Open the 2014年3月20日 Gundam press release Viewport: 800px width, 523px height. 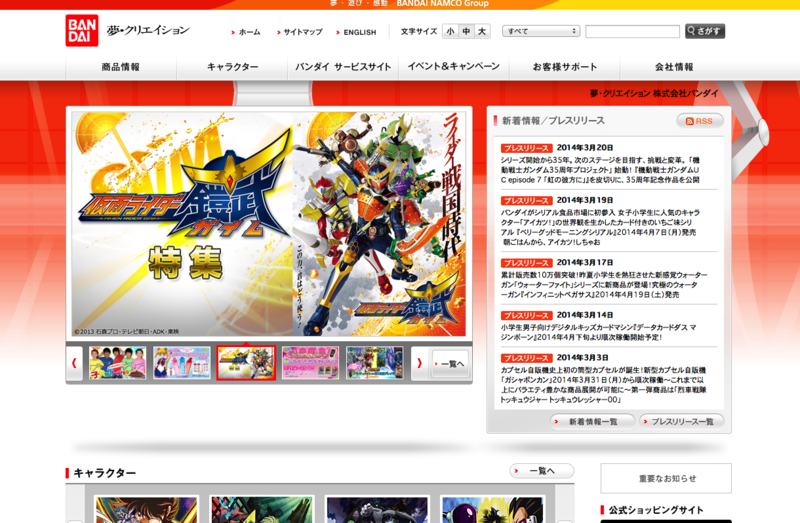pos(600,170)
